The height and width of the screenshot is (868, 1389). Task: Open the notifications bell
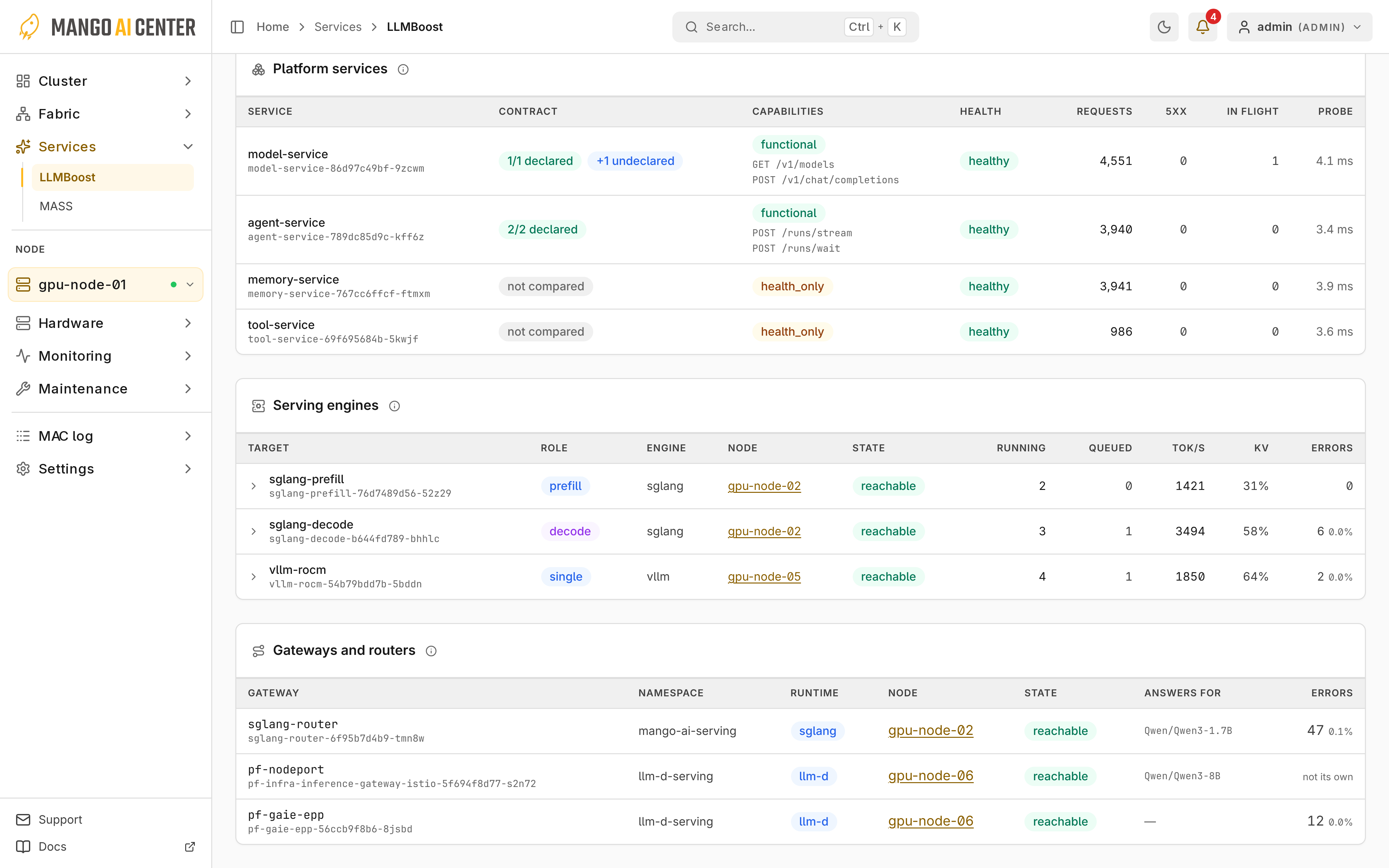click(1203, 27)
